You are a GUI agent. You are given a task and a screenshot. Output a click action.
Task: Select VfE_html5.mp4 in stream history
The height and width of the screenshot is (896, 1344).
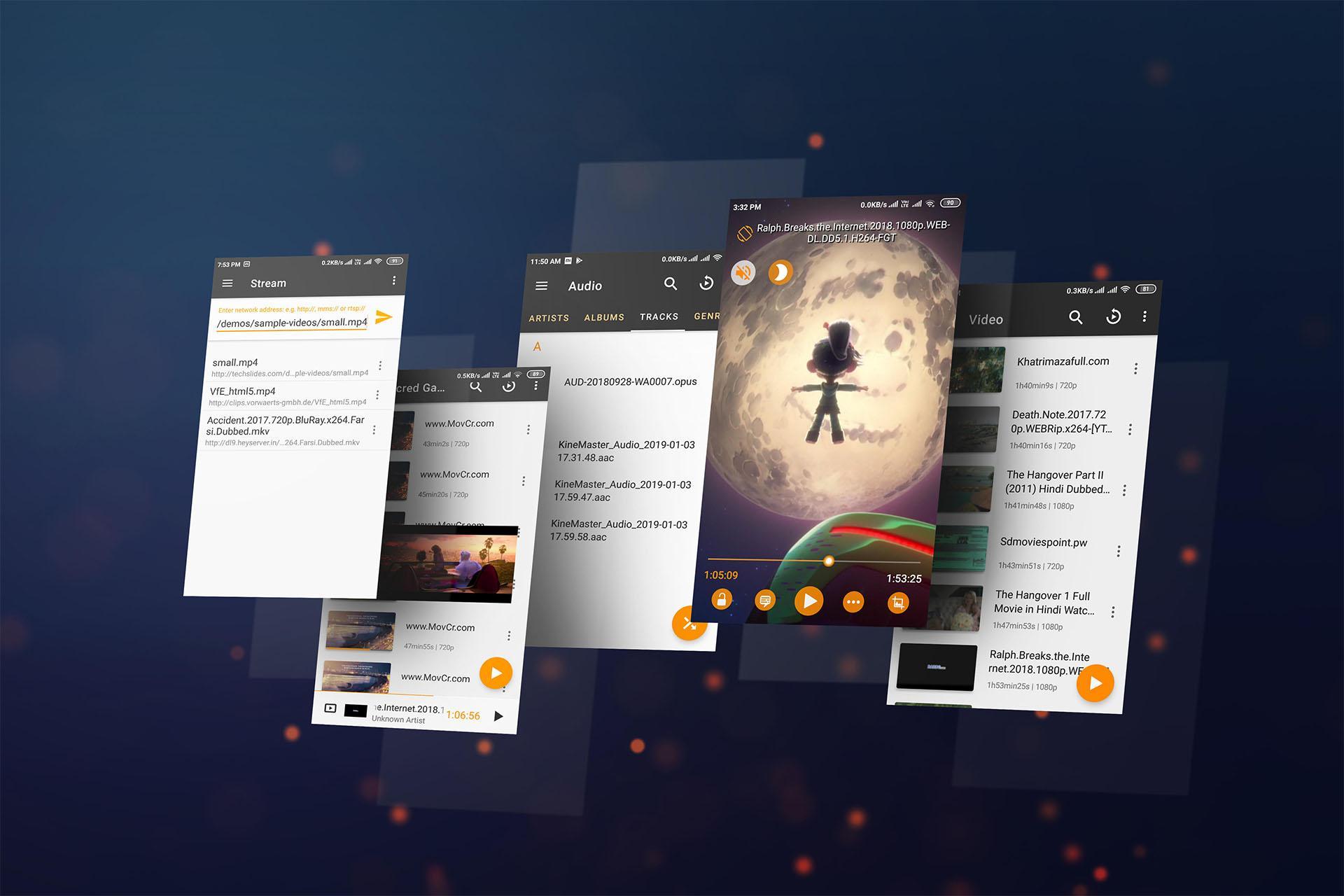(x=288, y=396)
